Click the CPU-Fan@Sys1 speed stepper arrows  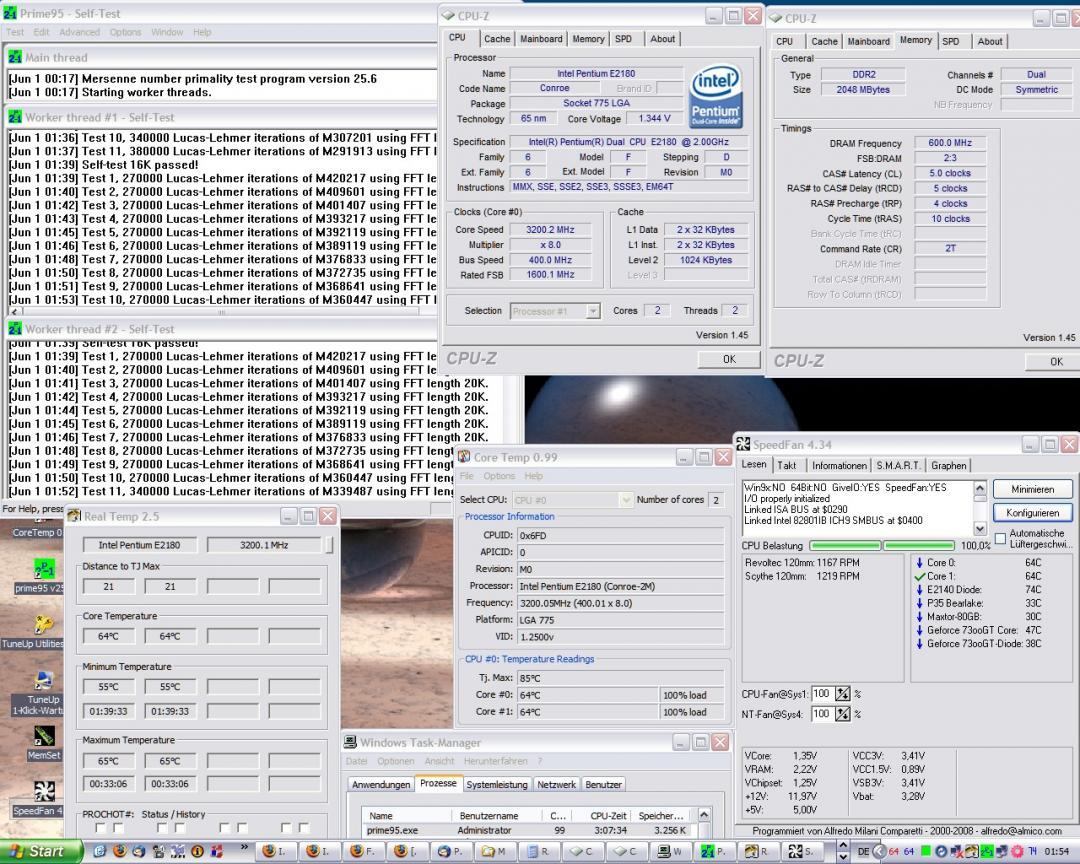(x=843, y=694)
